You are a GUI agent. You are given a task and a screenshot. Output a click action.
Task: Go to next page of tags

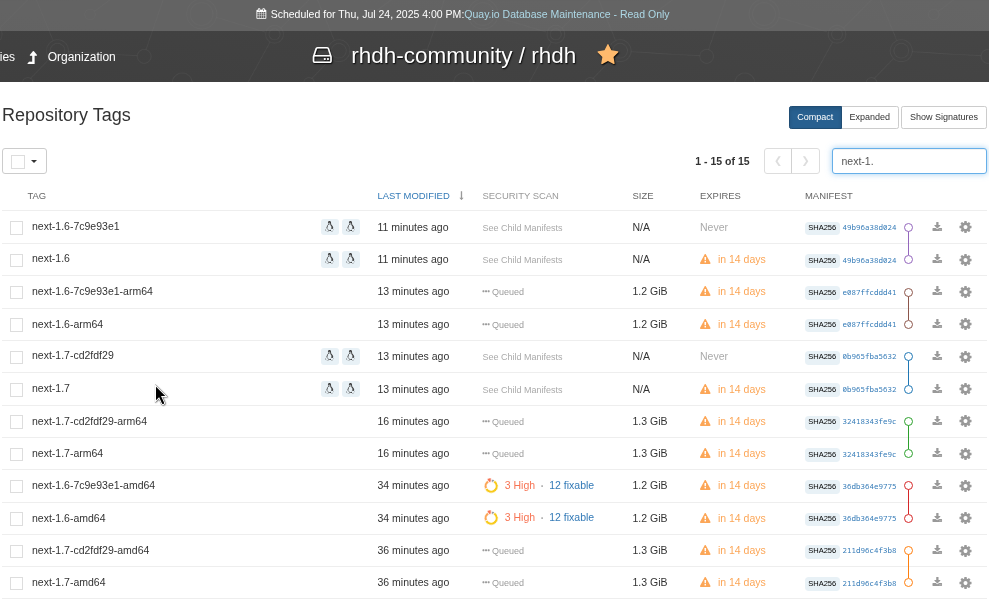[805, 161]
